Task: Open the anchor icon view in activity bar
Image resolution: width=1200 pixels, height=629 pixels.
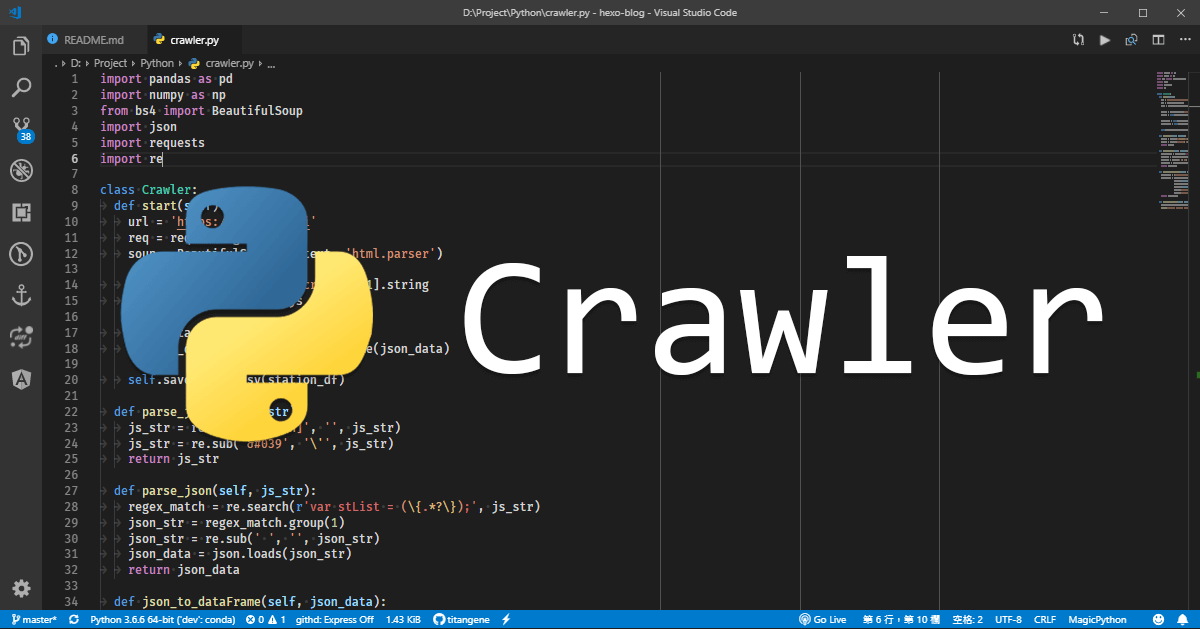Action: [x=21, y=295]
